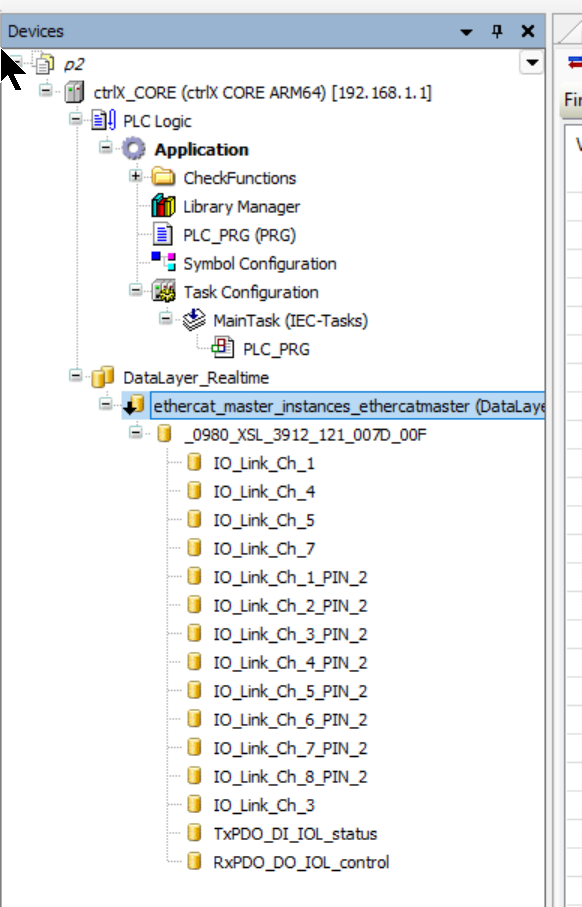Click the IO_Link_Ch_3 icon
This screenshot has height=907, width=582.
pos(194,804)
